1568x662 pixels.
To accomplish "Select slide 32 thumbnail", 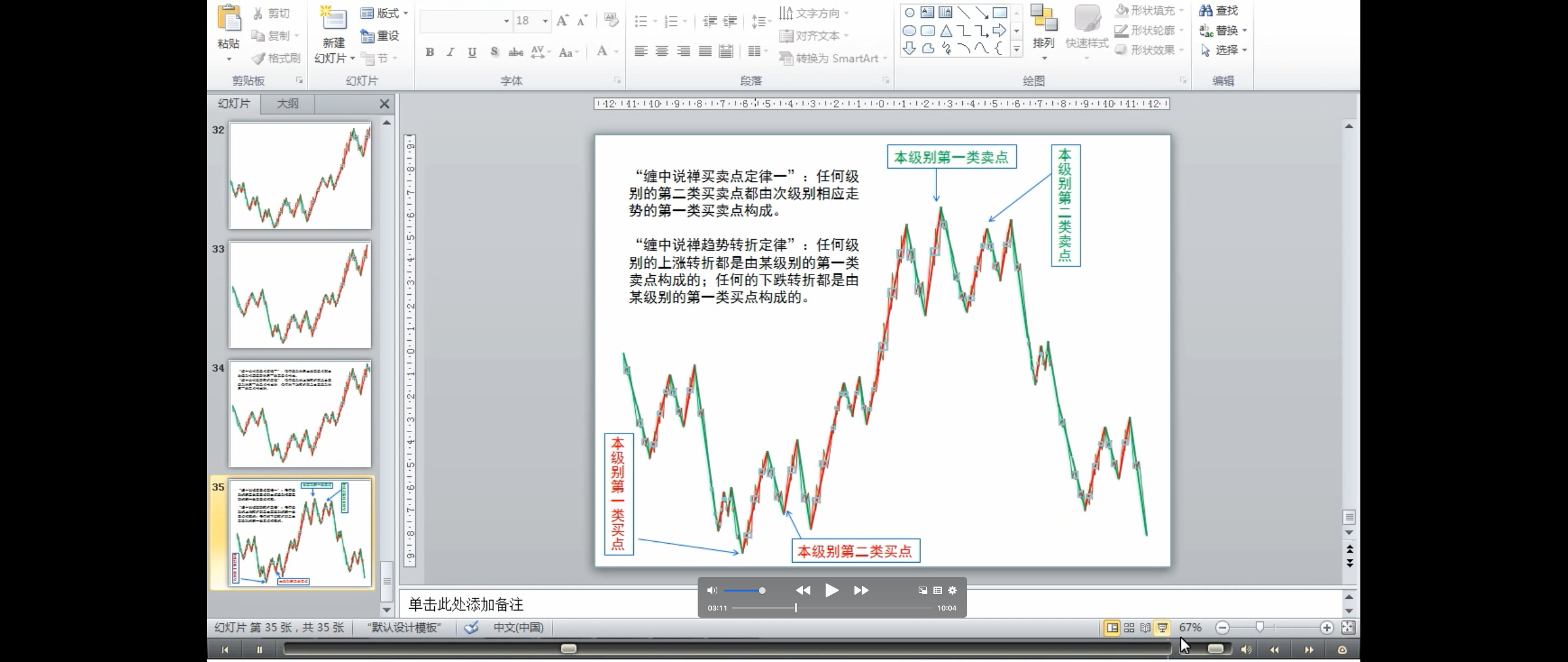I will tap(300, 175).
